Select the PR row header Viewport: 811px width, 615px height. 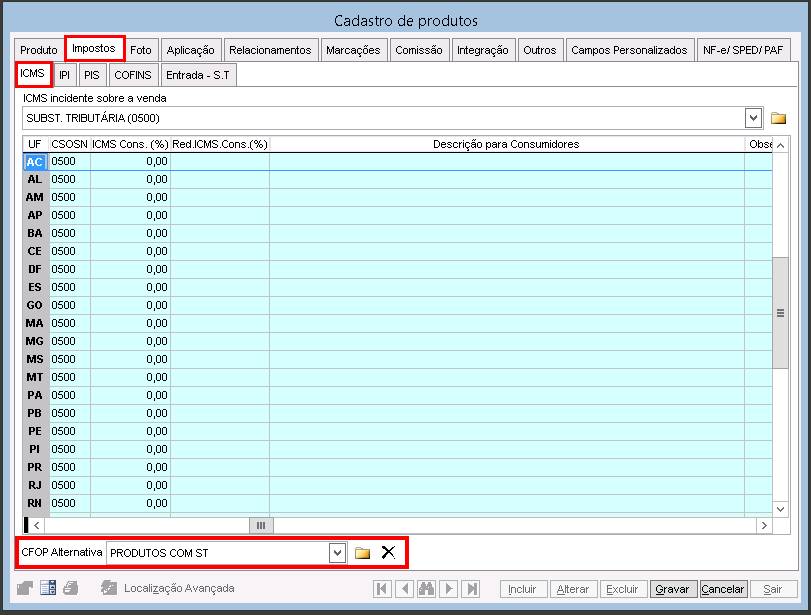(35, 467)
